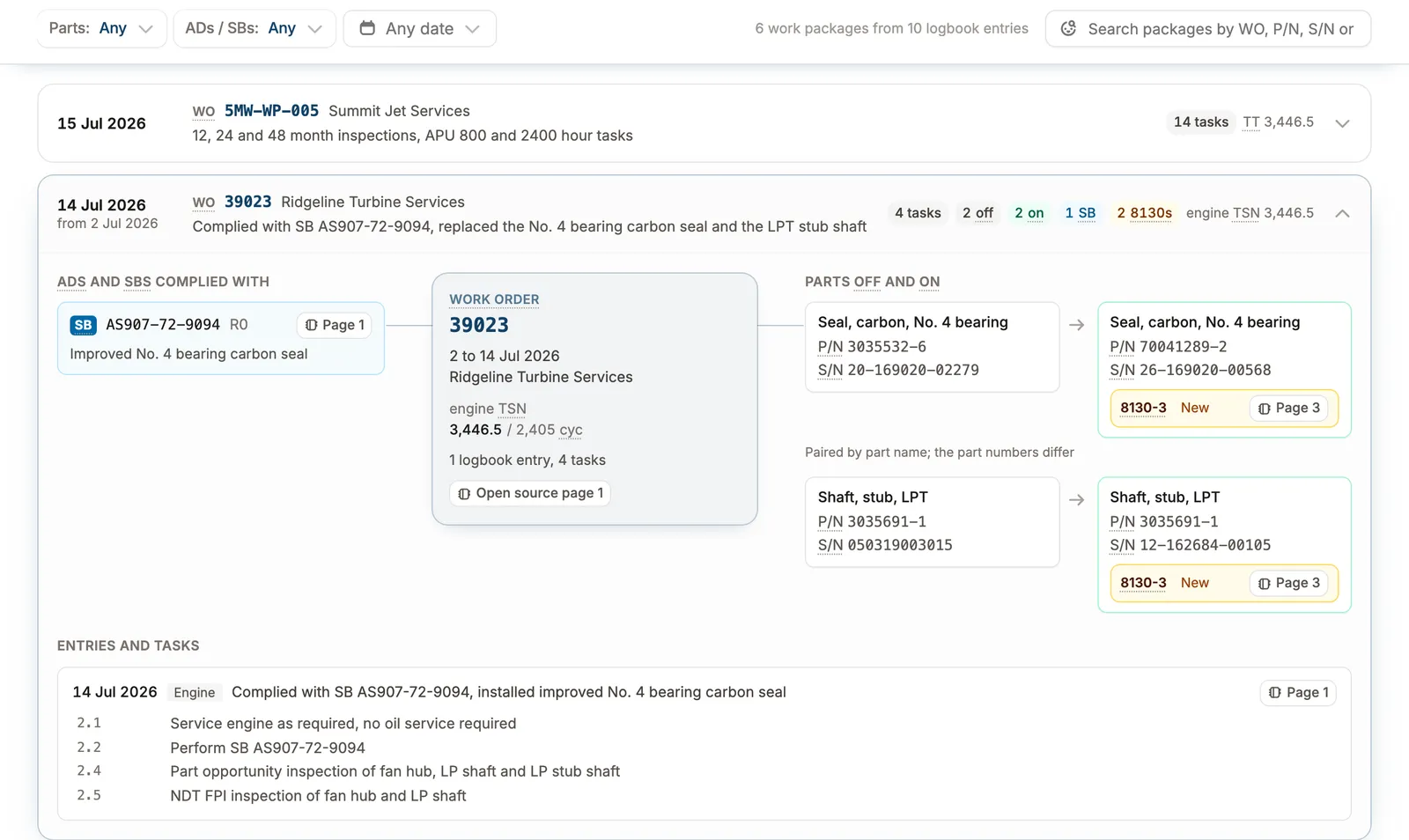1409x840 pixels.
Task: Click the 2 off badge
Action: click(x=977, y=213)
